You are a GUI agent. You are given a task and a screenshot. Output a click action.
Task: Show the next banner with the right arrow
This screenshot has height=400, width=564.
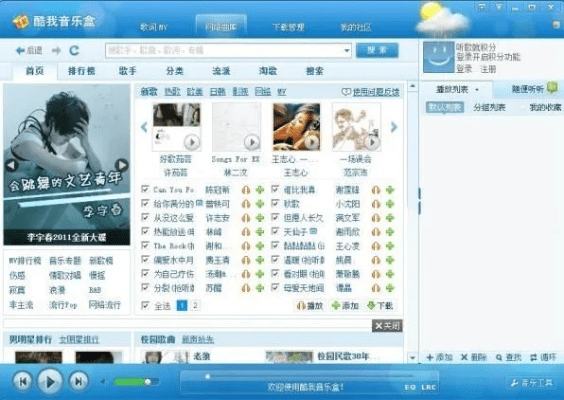click(122, 165)
